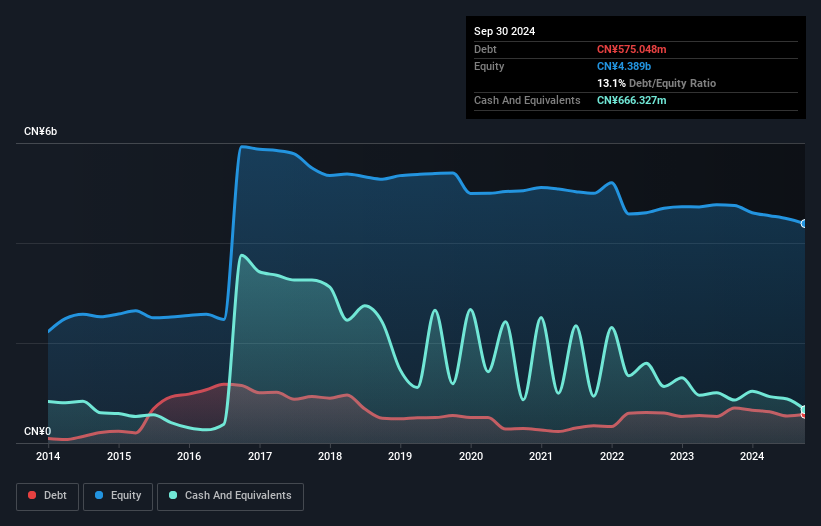
Task: Click the 2023 x-axis label
Action: coord(682,456)
